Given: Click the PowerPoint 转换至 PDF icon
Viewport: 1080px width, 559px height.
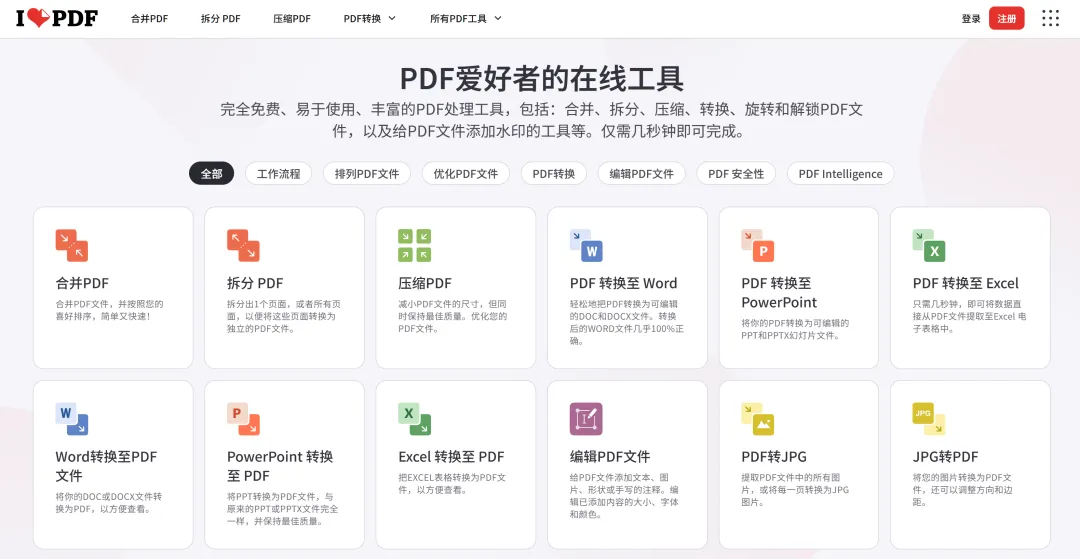Looking at the screenshot, I should (x=243, y=419).
